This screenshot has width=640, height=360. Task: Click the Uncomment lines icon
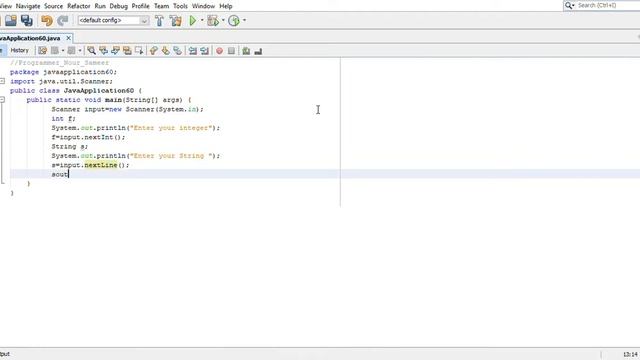(258, 51)
